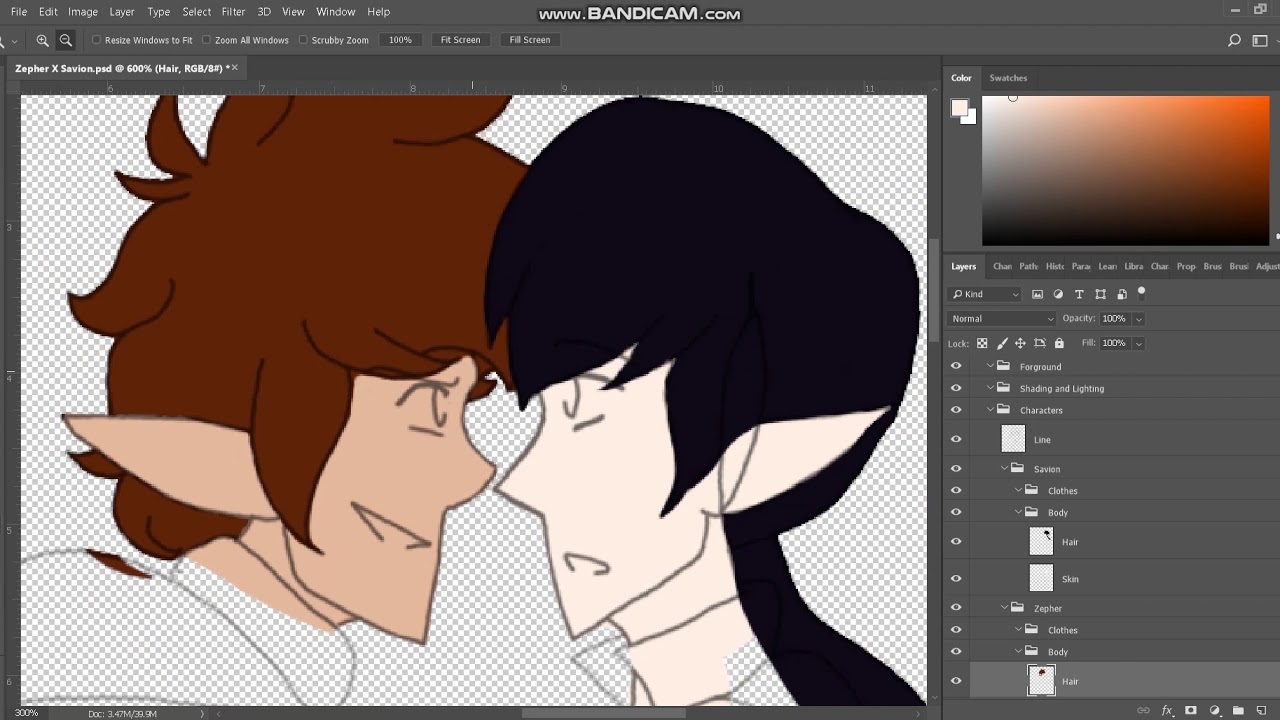Click the Characters group folder icon
The image size is (1280, 720).
[1003, 410]
